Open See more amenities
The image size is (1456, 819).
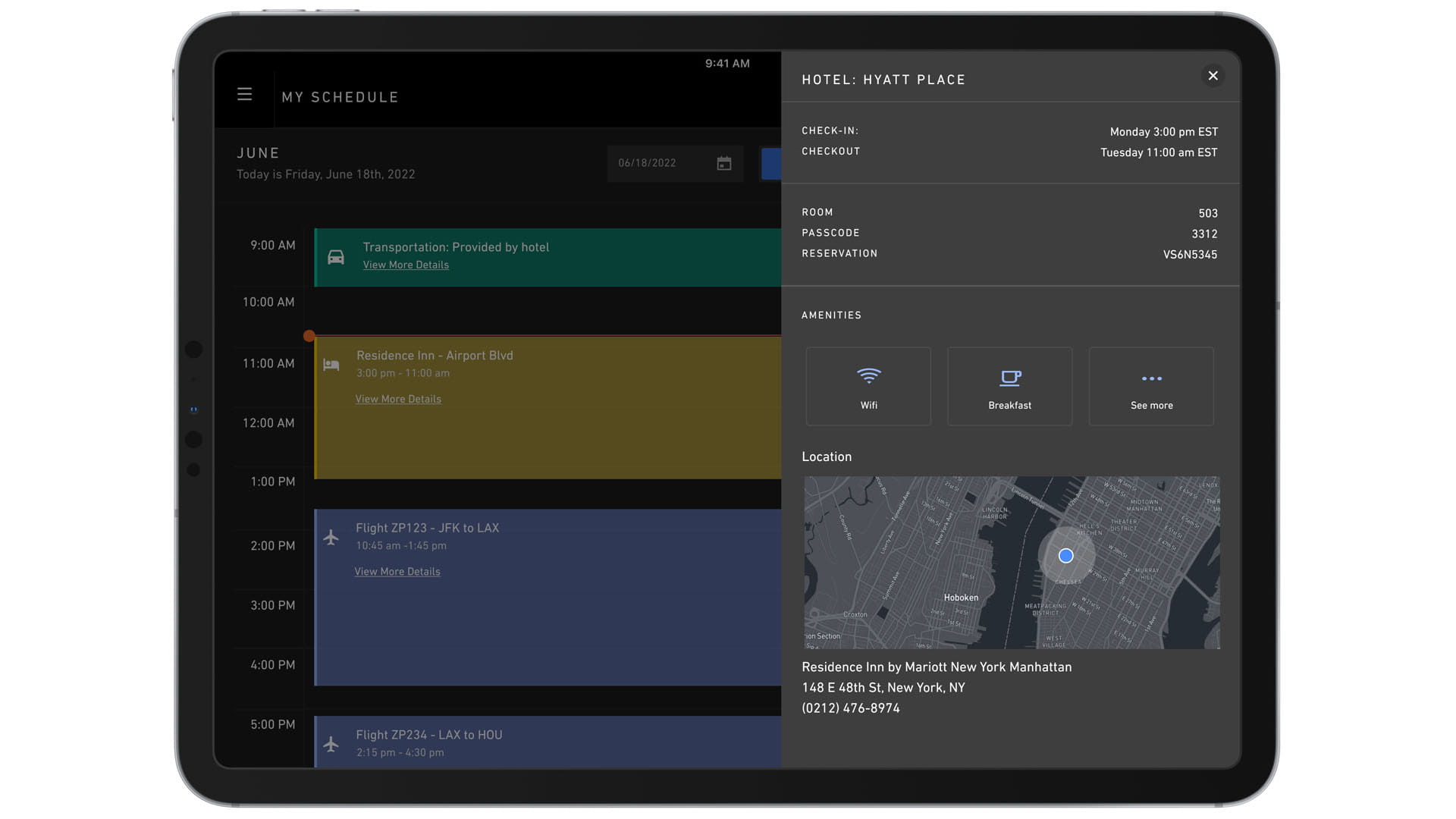click(1151, 387)
